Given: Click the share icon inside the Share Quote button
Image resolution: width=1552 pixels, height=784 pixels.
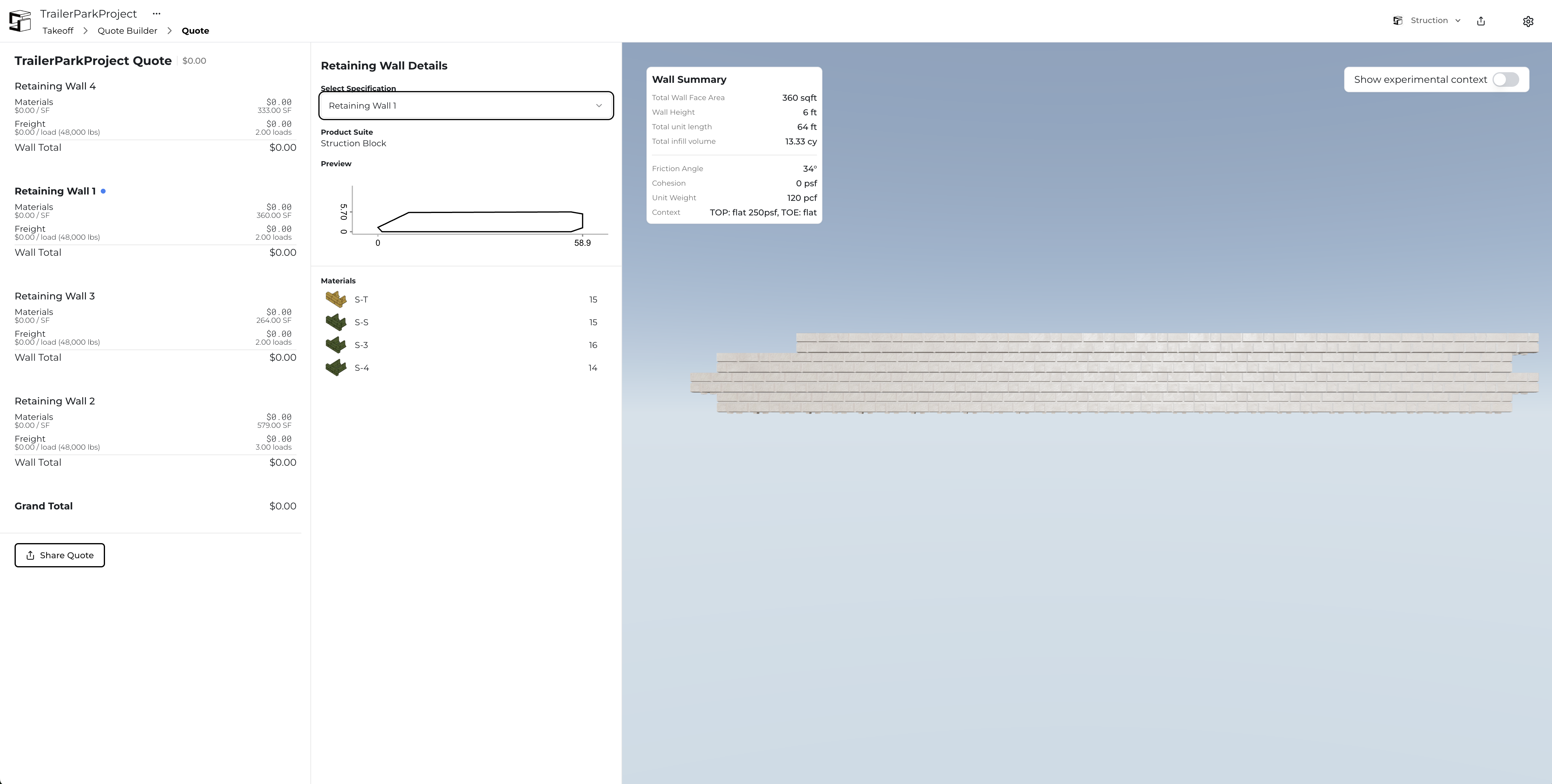Looking at the screenshot, I should coord(30,555).
